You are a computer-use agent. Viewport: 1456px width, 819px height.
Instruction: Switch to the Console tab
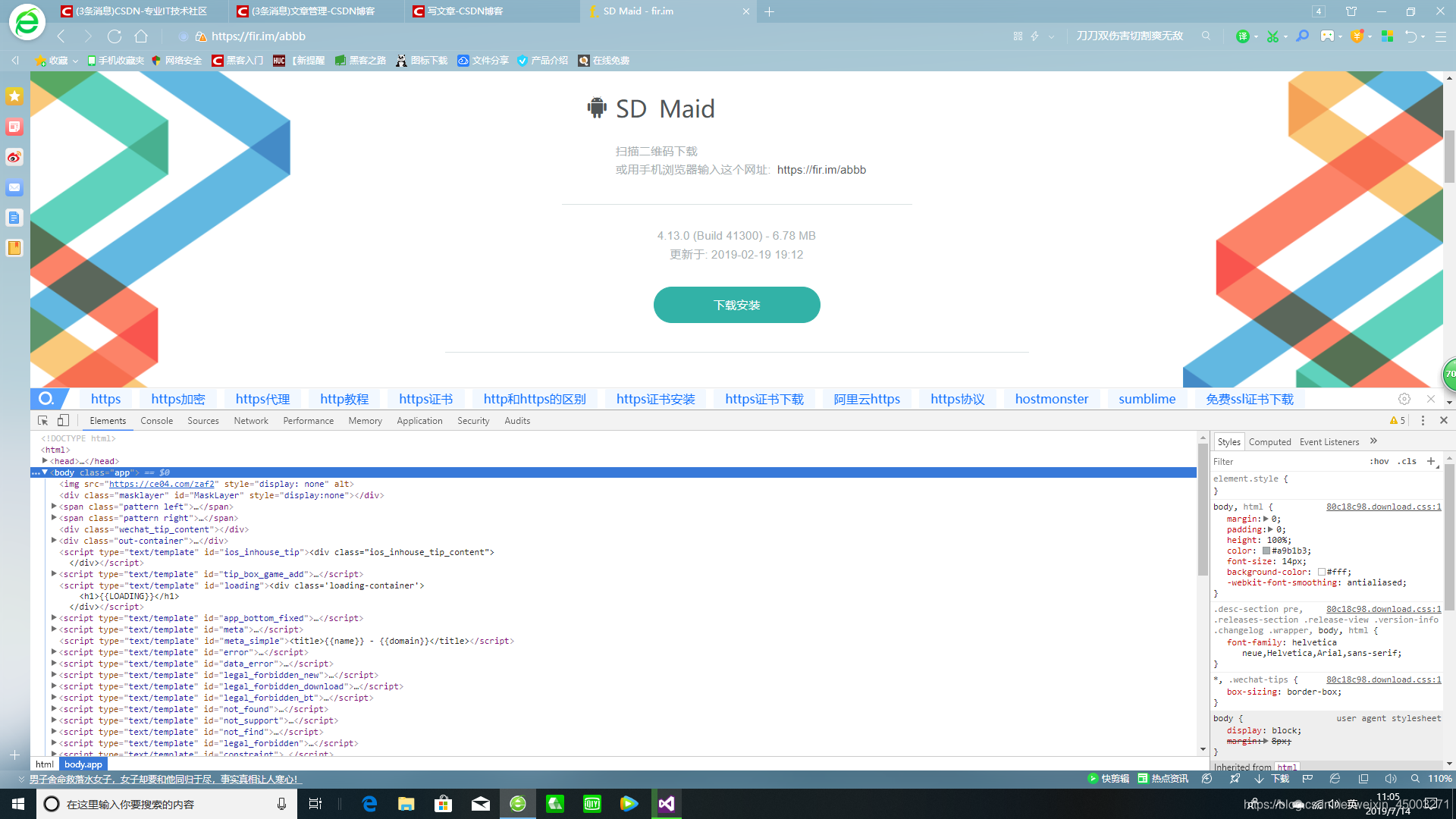pyautogui.click(x=157, y=421)
